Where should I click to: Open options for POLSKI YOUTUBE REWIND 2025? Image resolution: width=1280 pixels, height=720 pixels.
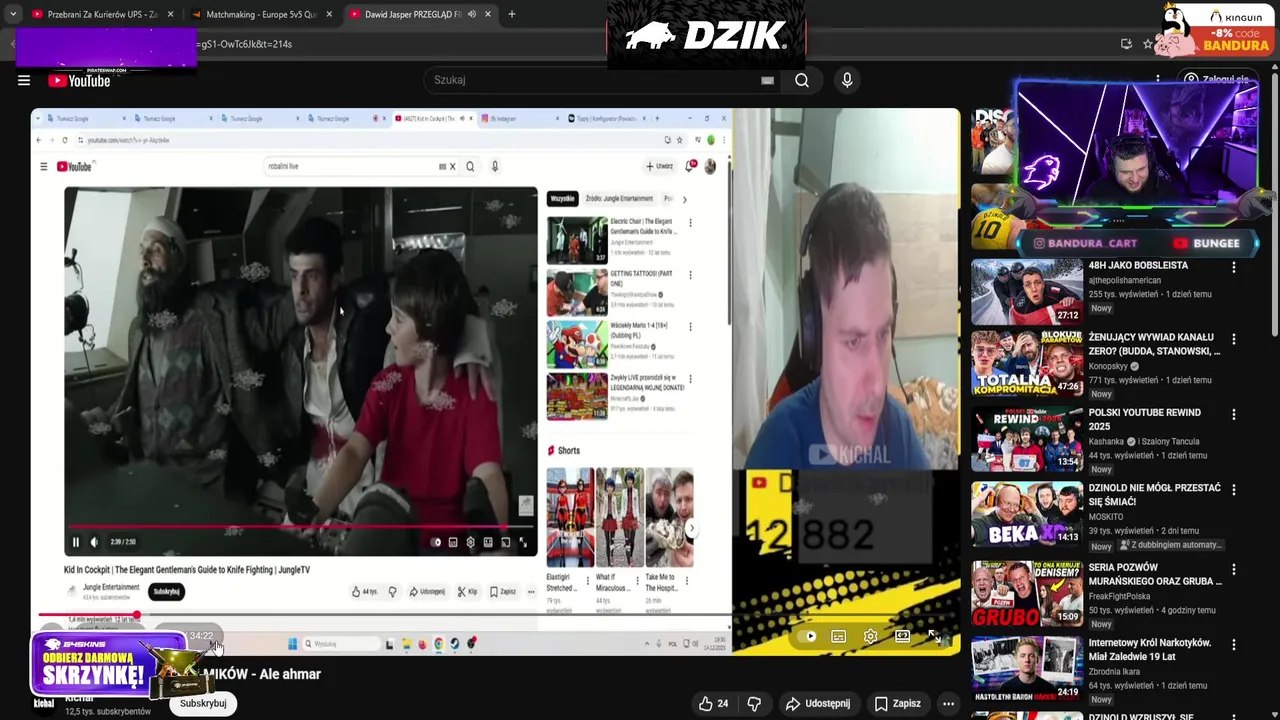[1234, 414]
